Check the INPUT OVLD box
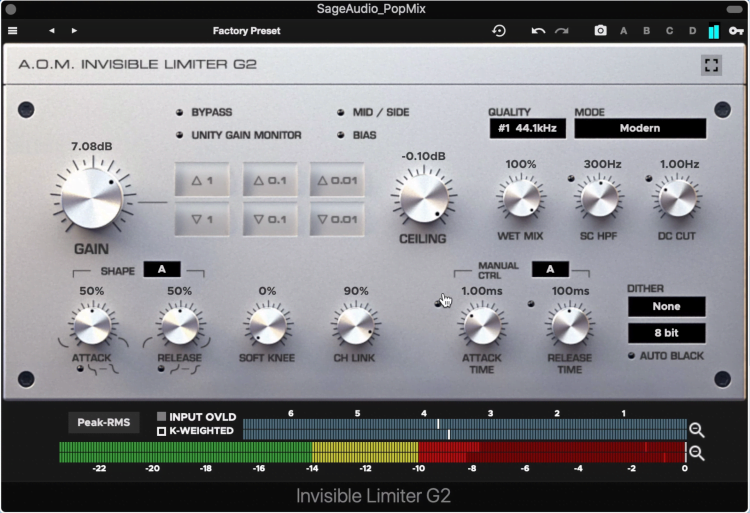The width and height of the screenshot is (750, 513). (162, 416)
